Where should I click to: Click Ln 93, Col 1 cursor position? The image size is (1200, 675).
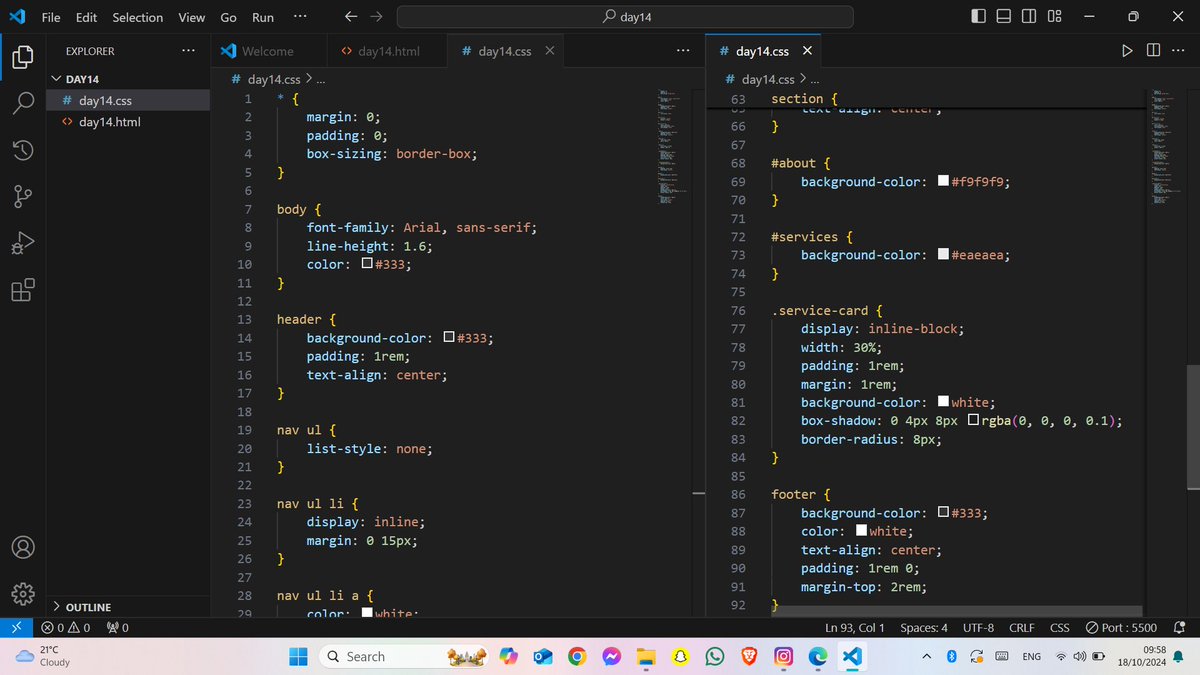pos(855,628)
